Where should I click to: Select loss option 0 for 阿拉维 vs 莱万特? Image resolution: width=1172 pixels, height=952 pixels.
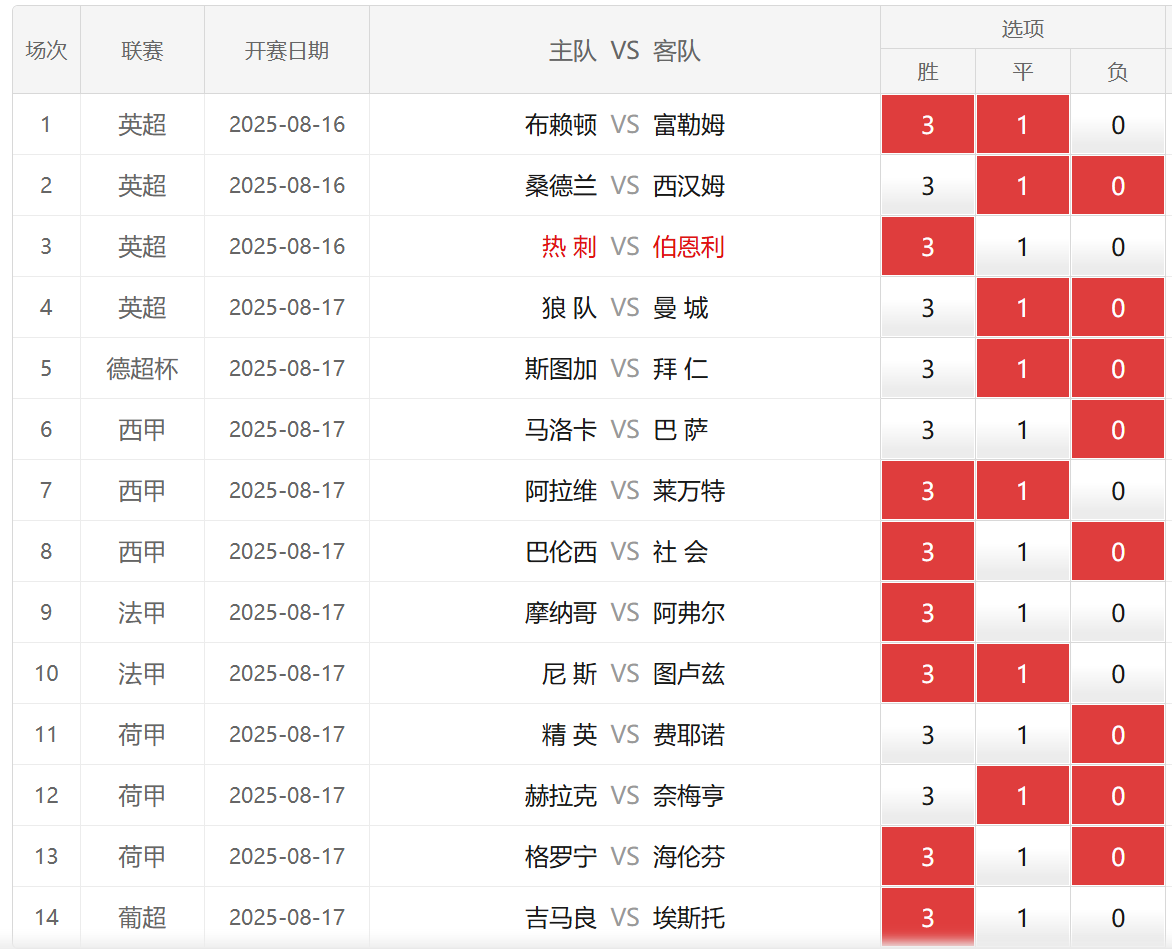coord(1117,490)
